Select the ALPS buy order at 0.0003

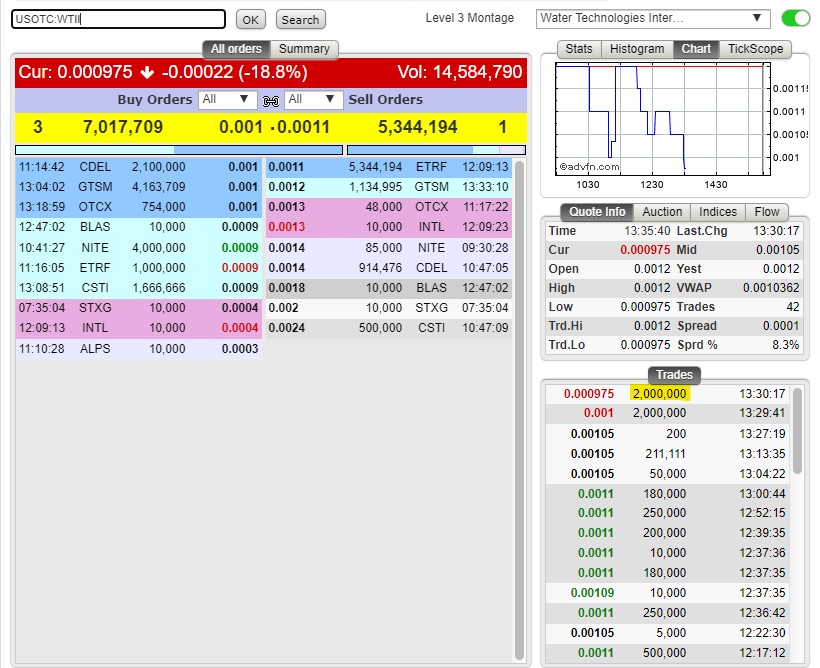[139, 349]
